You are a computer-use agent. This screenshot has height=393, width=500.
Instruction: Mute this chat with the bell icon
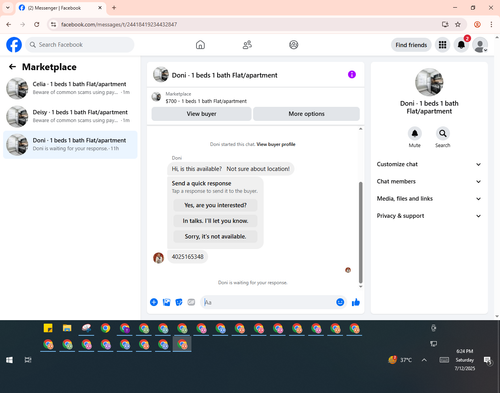(415, 134)
